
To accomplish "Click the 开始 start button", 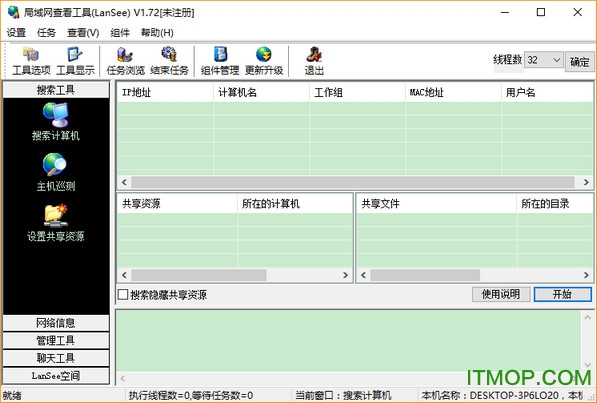I will tap(562, 294).
